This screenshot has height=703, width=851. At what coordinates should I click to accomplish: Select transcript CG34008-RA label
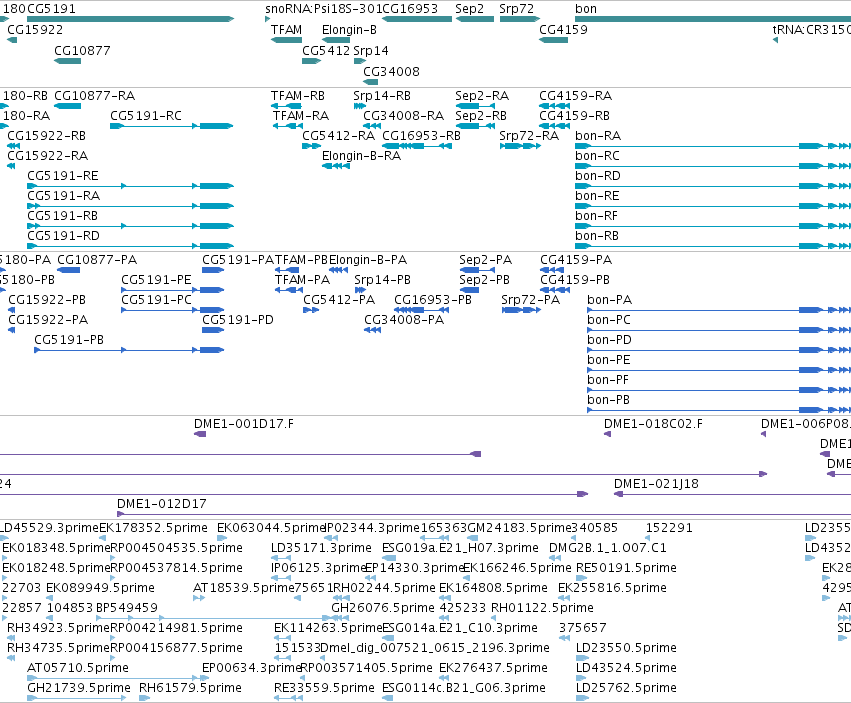pos(403,116)
